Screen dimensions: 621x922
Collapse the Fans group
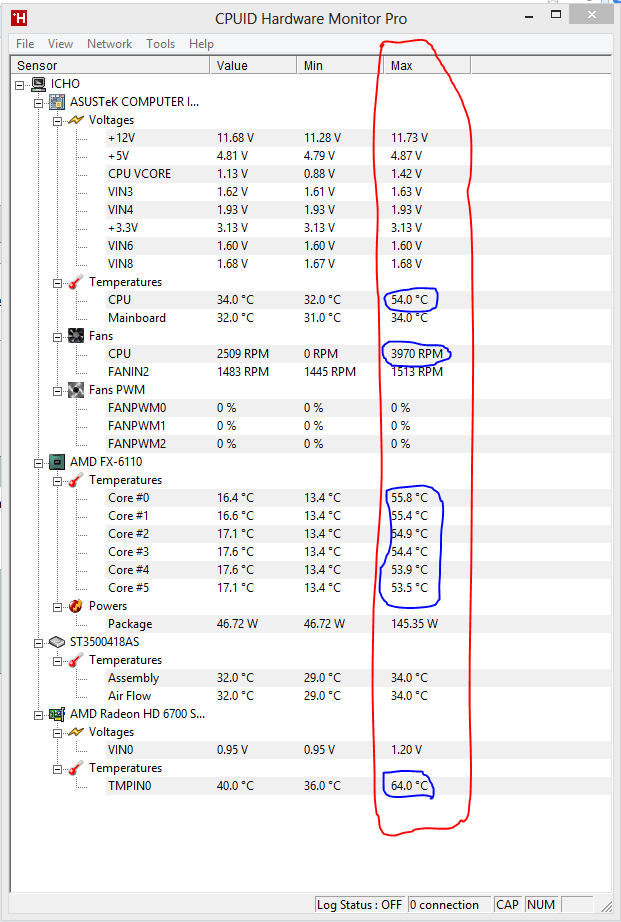[58, 336]
